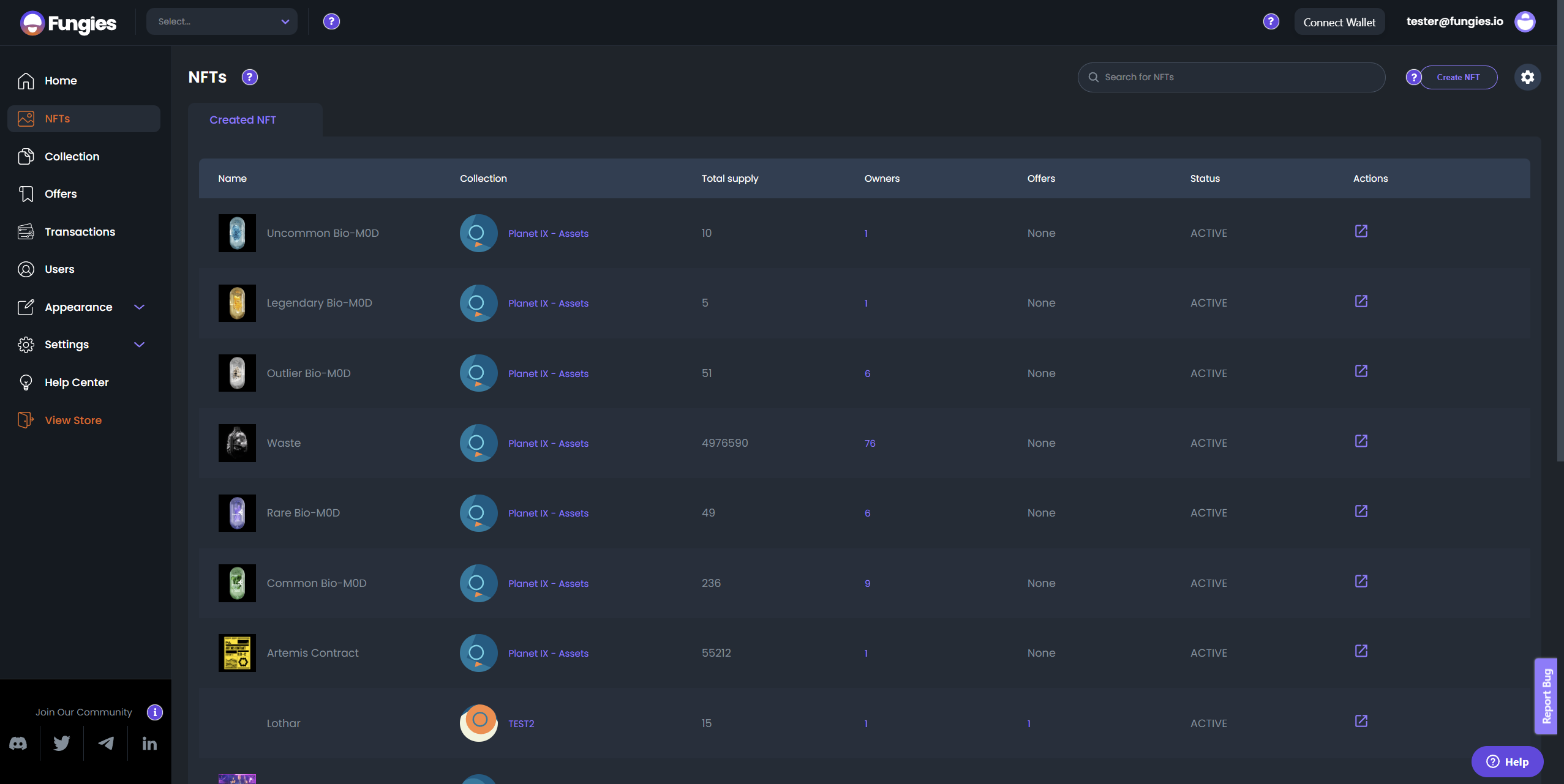Click edit action icon for Waste row
1564x784 pixels.
tap(1361, 441)
